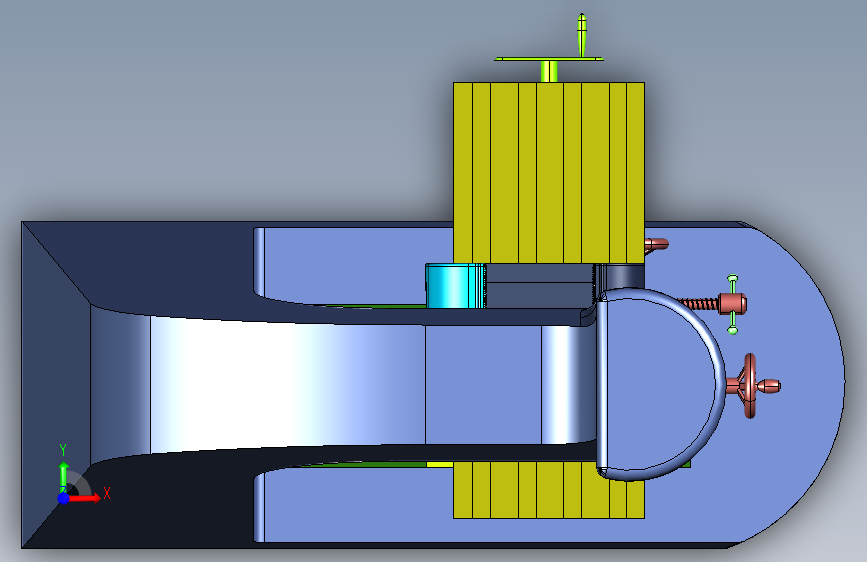This screenshot has width=867, height=562.
Task: Select the lower yellow ribbed block
Action: (549, 490)
